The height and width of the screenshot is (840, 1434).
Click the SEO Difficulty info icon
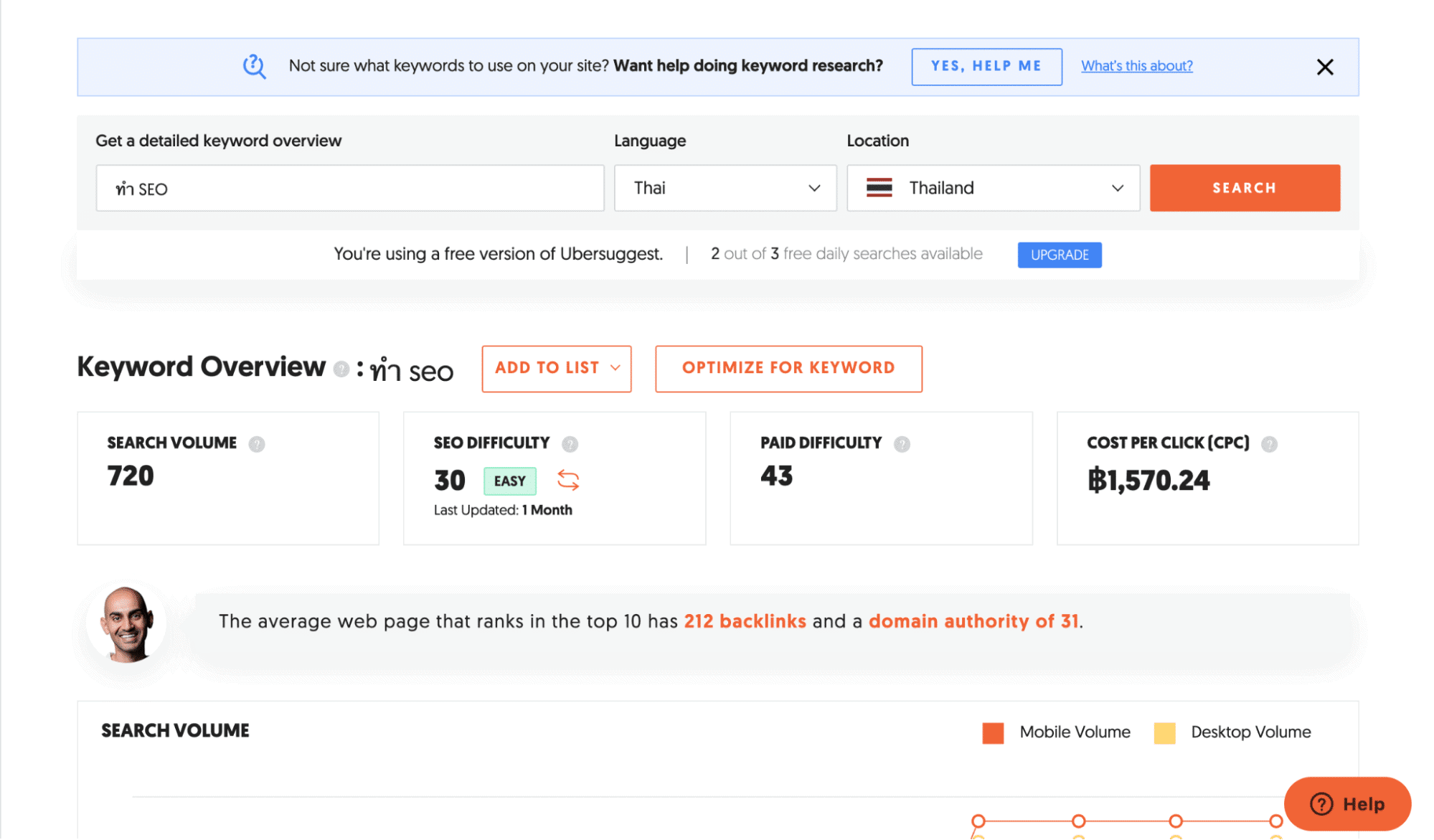(x=570, y=444)
